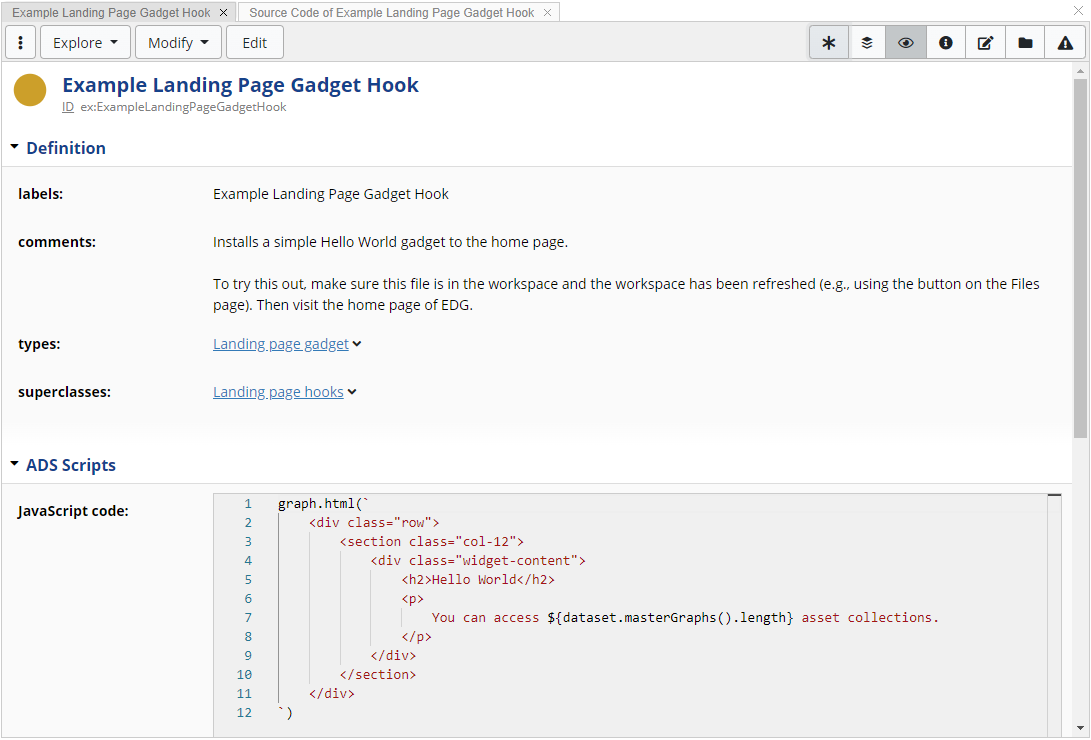Click the Edit button

(254, 42)
